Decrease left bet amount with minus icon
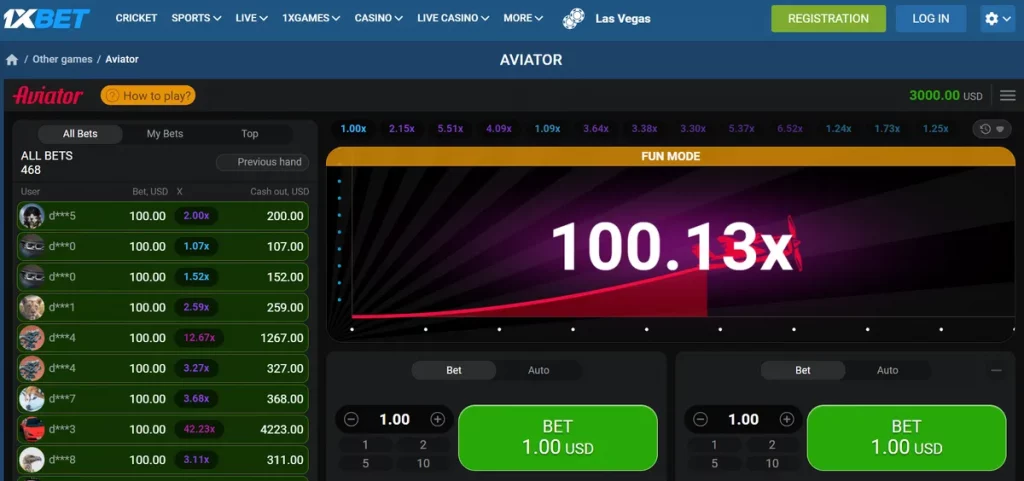The height and width of the screenshot is (481, 1024). [x=351, y=420]
